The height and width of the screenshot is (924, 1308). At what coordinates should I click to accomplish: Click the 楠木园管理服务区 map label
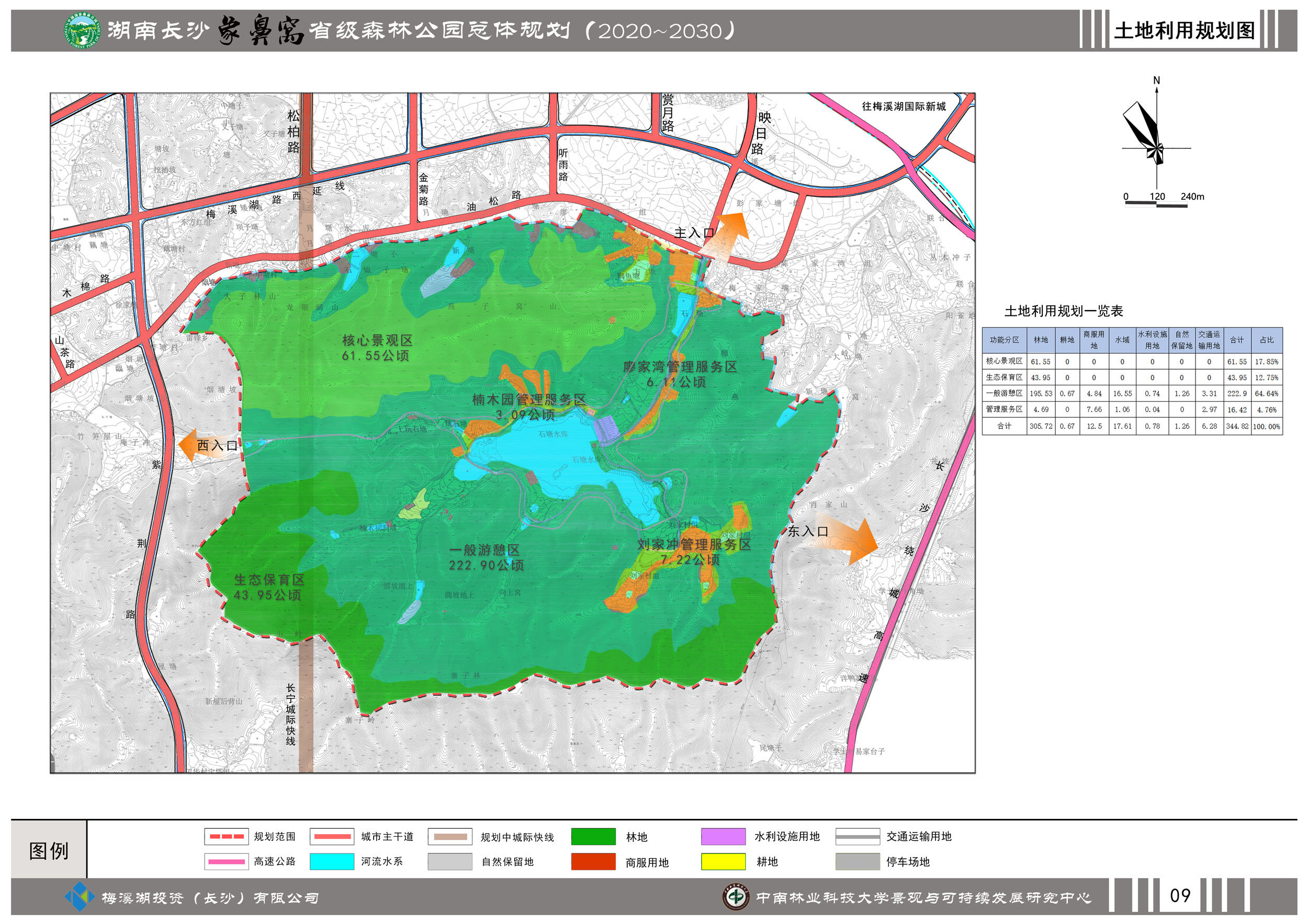(529, 400)
